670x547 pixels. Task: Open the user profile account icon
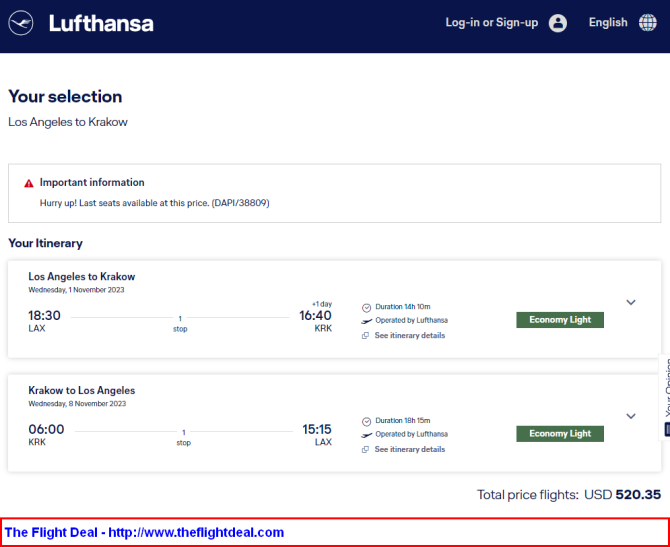click(x=558, y=23)
